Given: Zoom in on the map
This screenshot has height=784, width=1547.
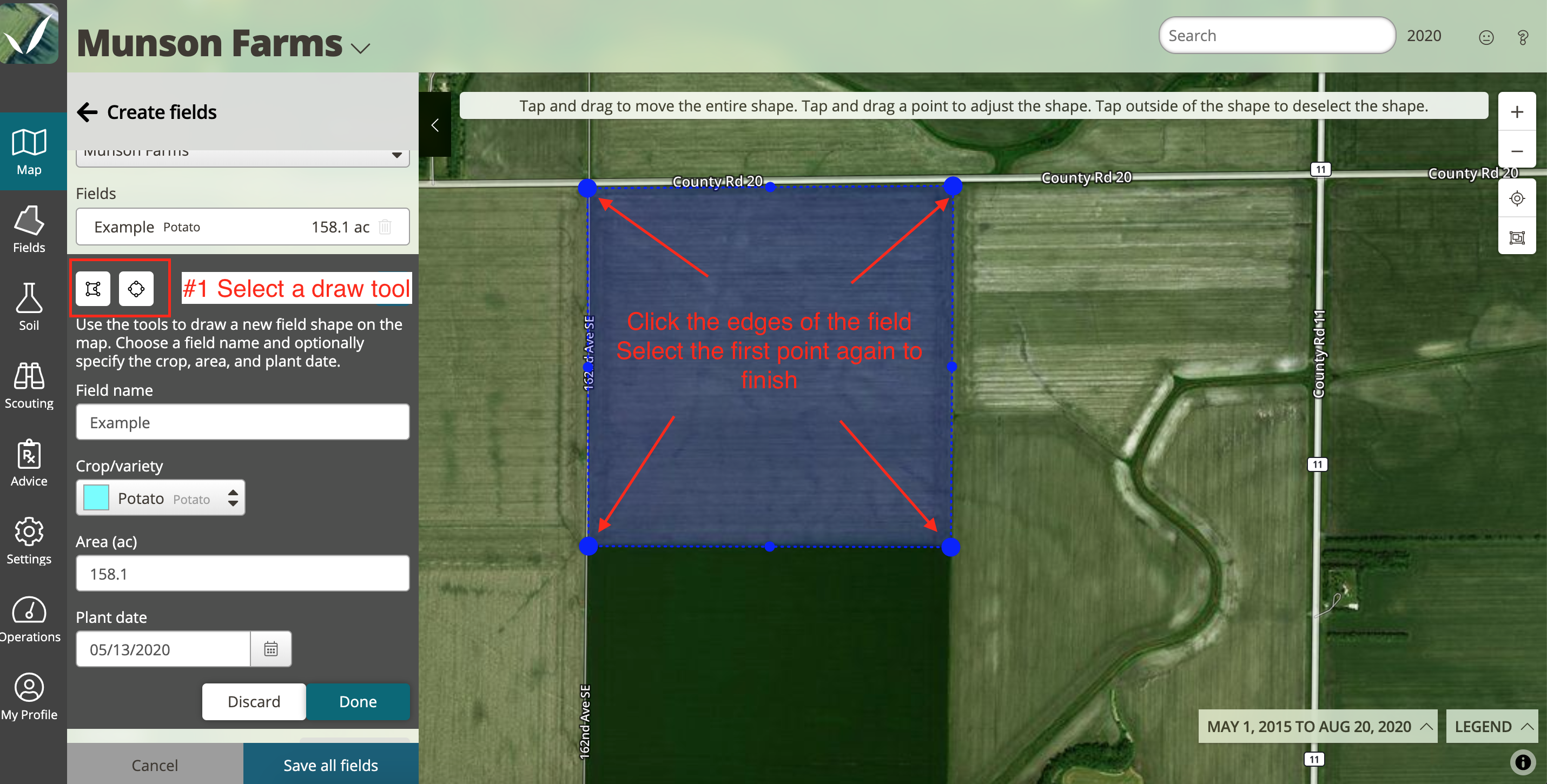Looking at the screenshot, I should pos(1516,112).
